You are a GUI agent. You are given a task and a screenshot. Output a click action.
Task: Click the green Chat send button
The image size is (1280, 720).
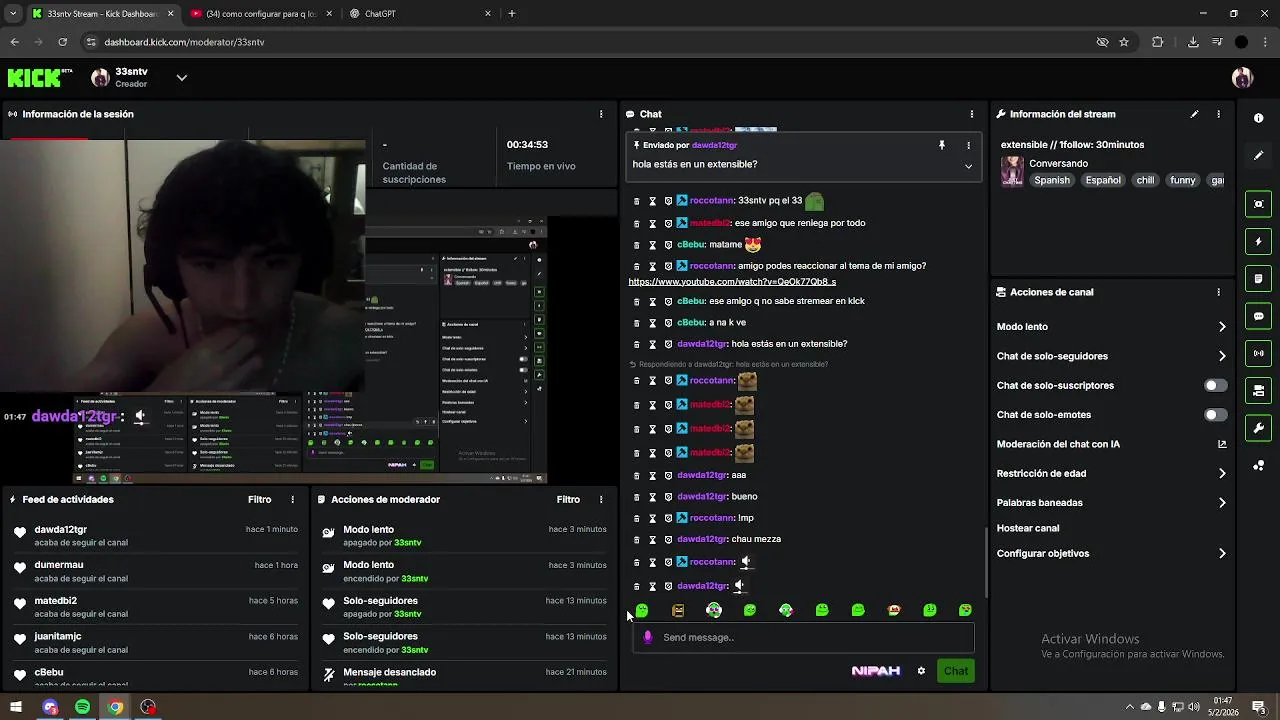956,671
